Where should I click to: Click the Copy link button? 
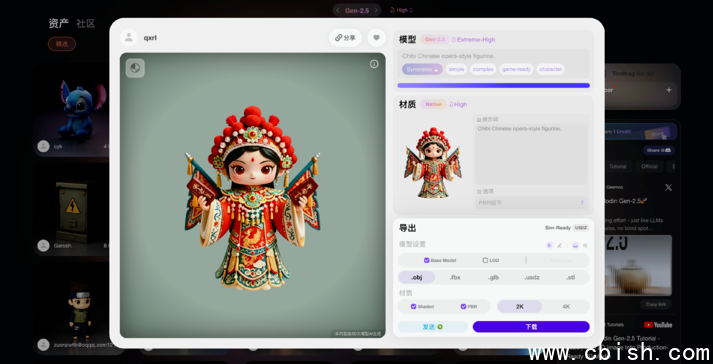[655, 304]
